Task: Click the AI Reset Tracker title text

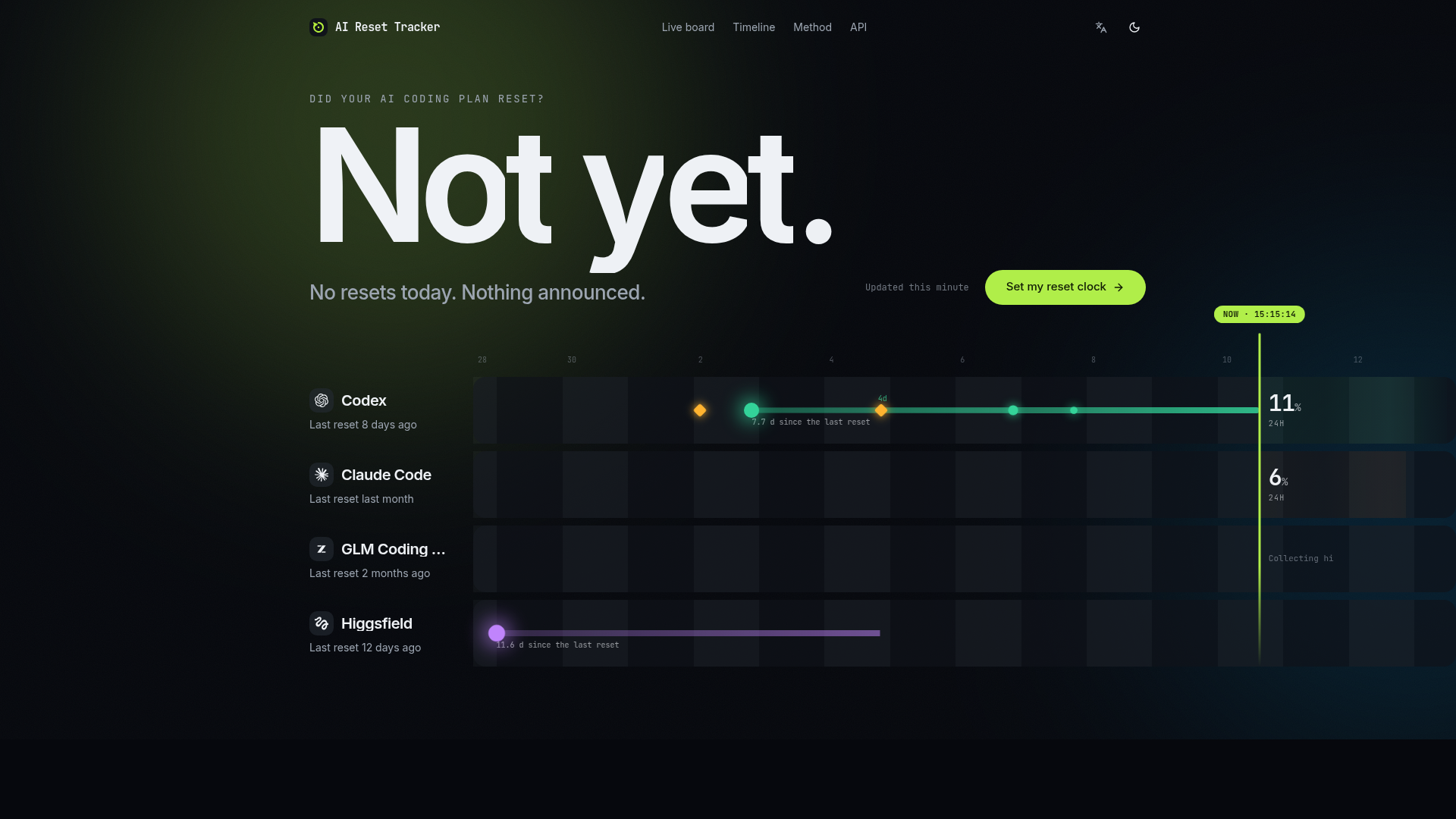Action: click(388, 27)
